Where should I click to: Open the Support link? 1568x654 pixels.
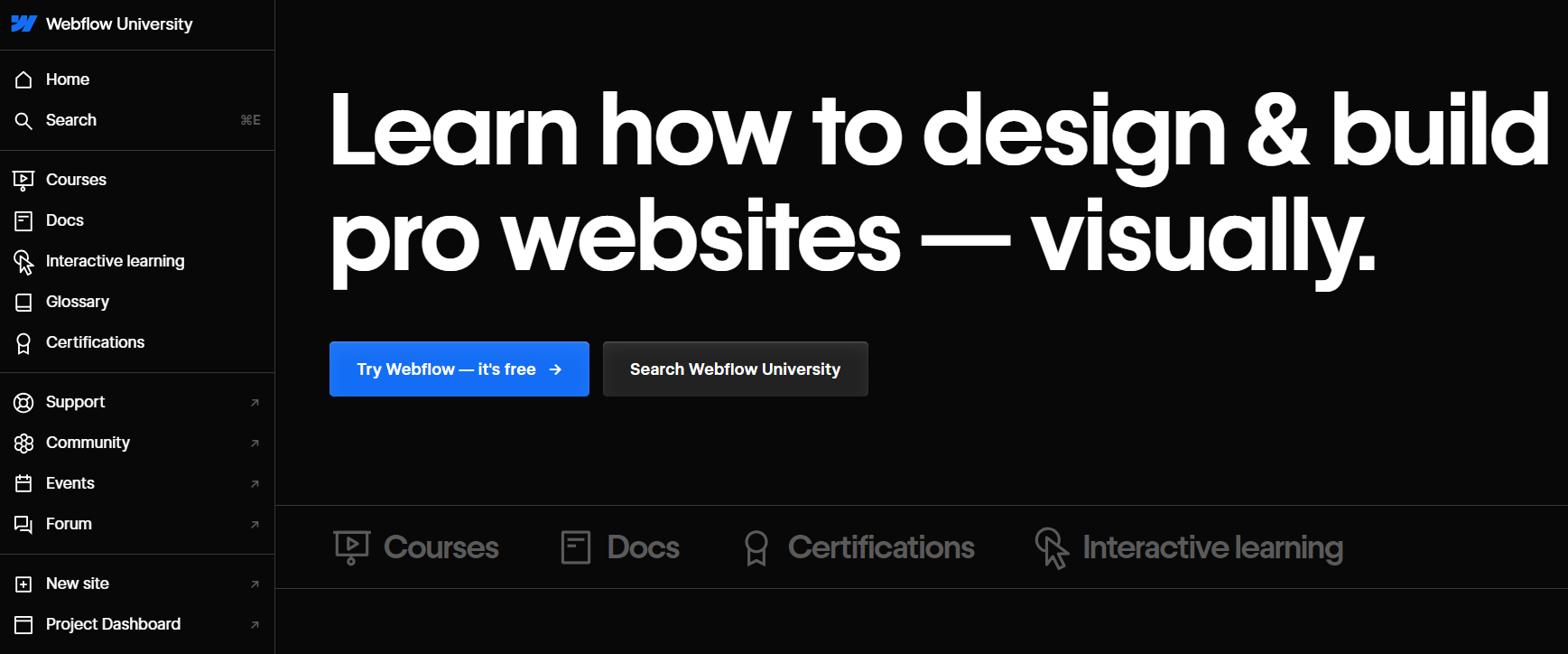[x=137, y=402]
